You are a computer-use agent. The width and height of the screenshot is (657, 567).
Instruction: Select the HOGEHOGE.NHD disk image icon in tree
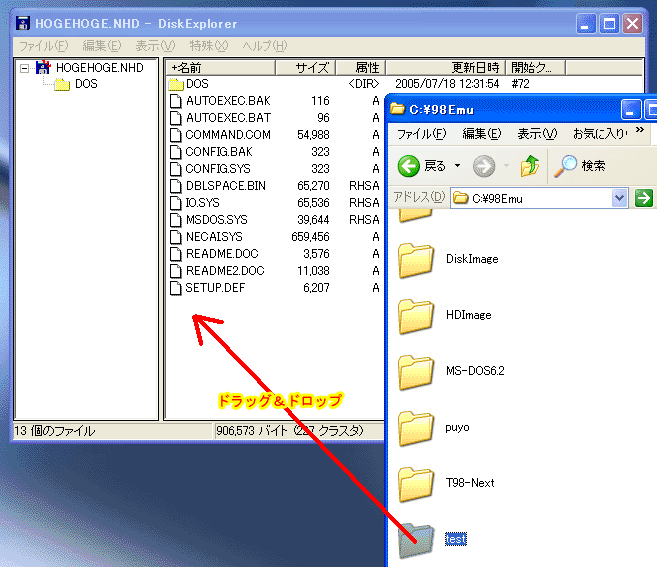coord(43,67)
